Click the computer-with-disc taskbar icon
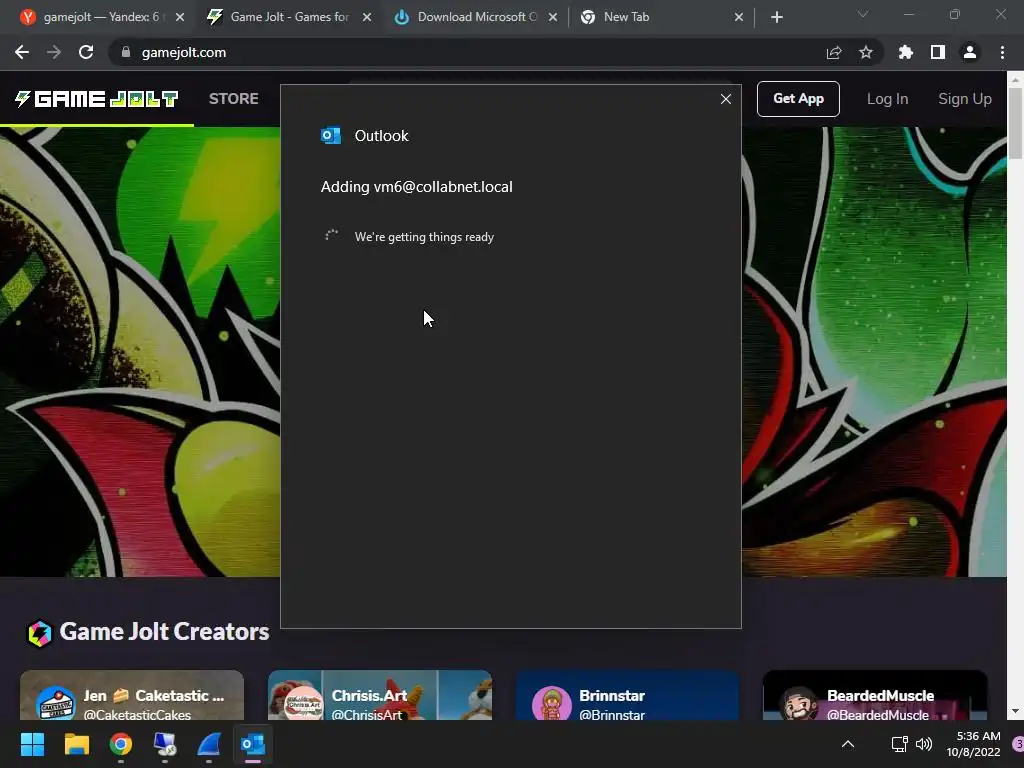The image size is (1024, 768). pyautogui.click(x=165, y=744)
